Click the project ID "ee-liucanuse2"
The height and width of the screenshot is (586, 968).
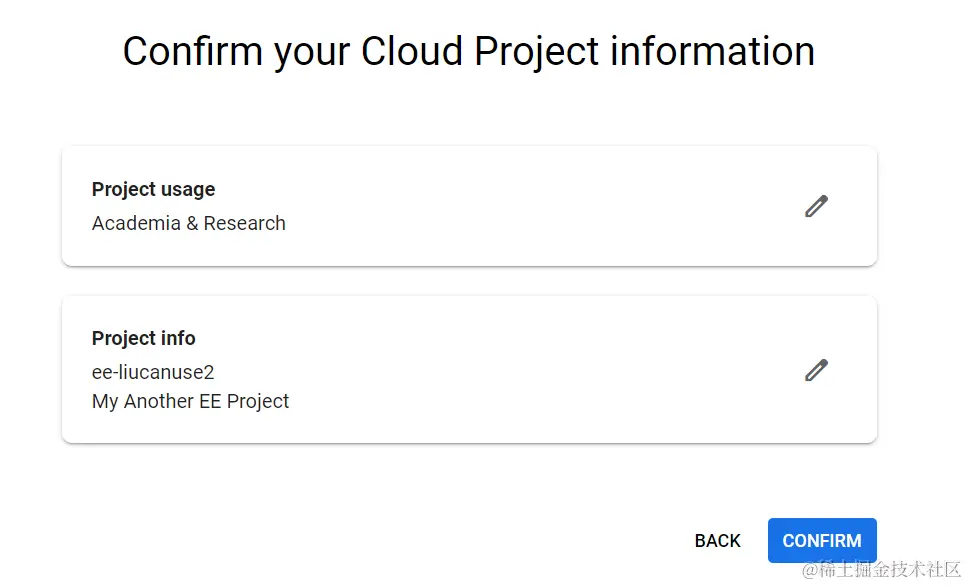(153, 372)
